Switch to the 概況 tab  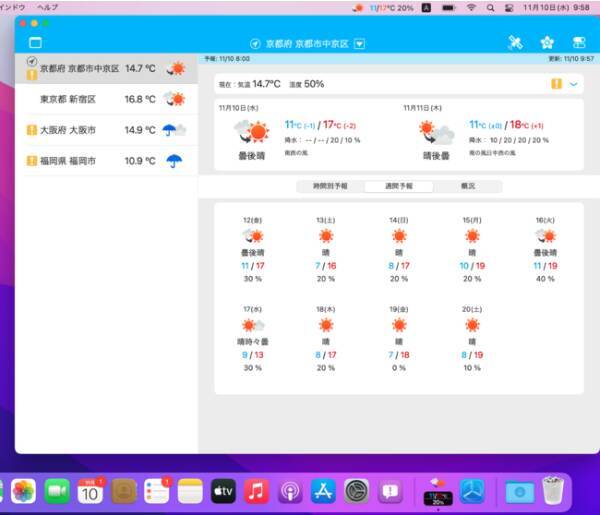(468, 186)
